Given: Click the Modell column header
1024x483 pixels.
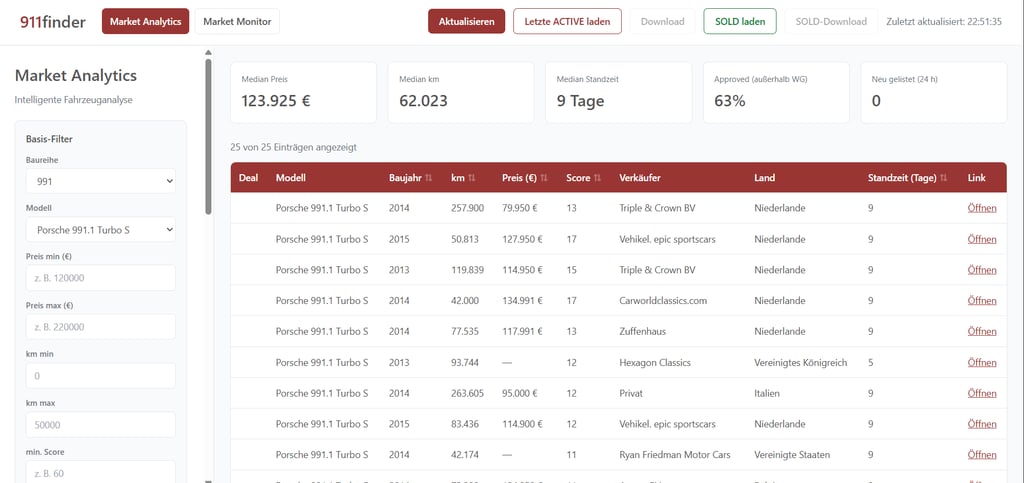Looking at the screenshot, I should 291,178.
